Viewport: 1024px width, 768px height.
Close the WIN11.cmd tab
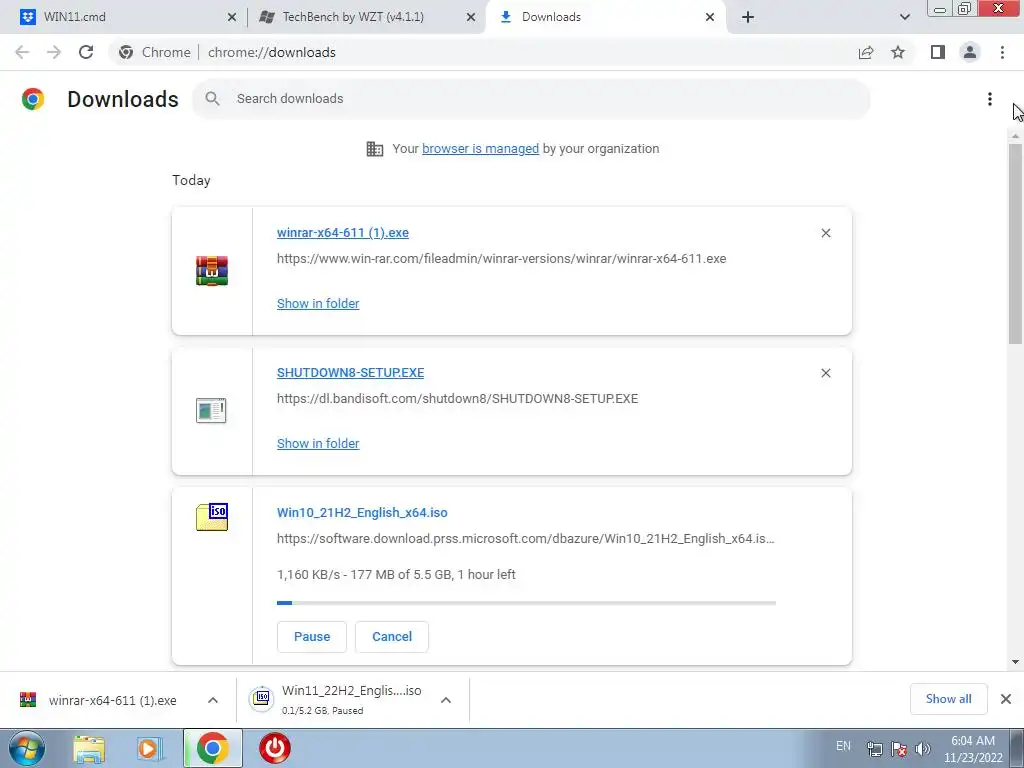[x=232, y=17]
